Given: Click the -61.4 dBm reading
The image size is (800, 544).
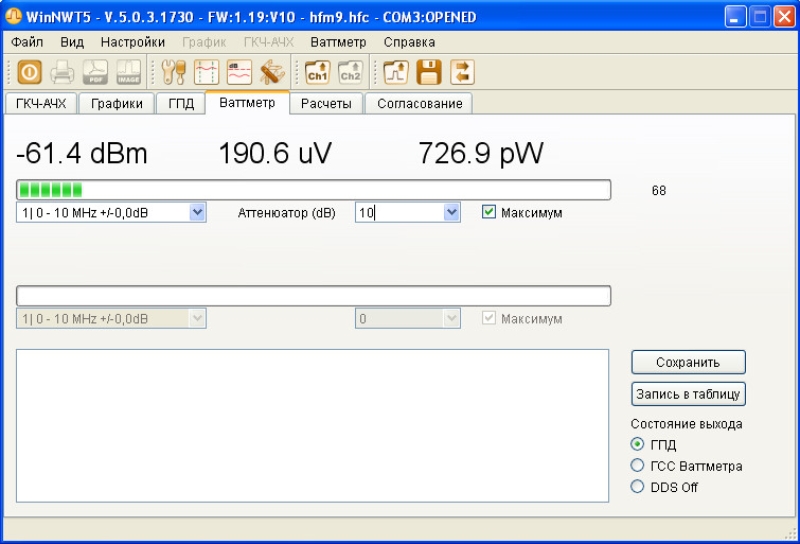Looking at the screenshot, I should coord(82,153).
